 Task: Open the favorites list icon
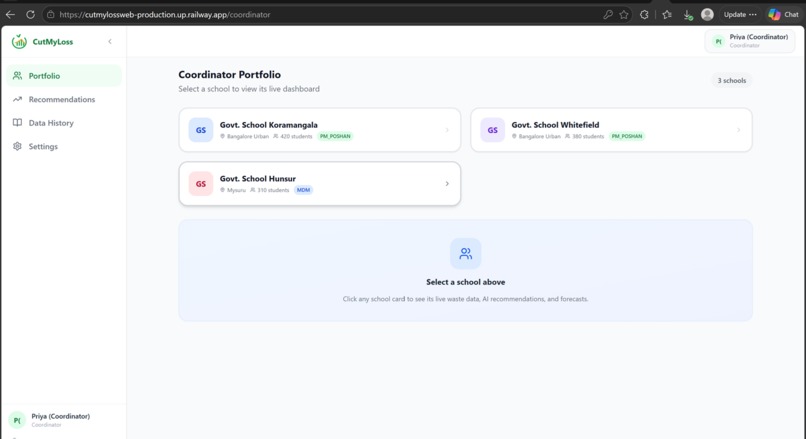[667, 14]
